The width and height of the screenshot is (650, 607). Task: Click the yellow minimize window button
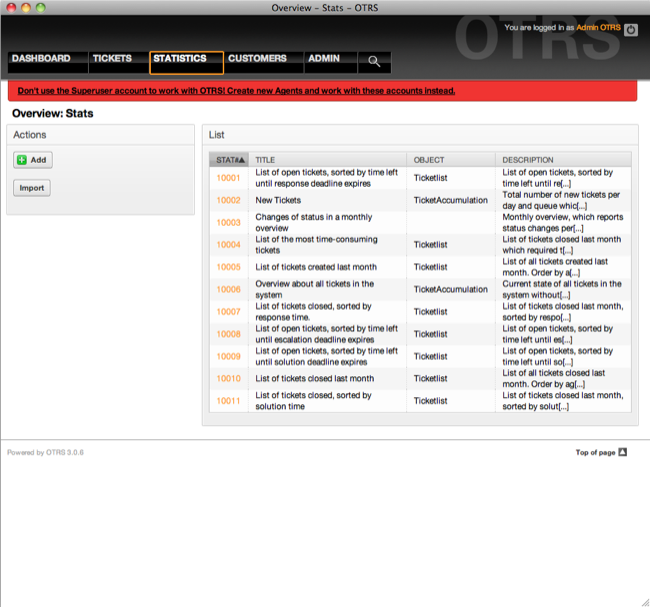click(26, 7)
